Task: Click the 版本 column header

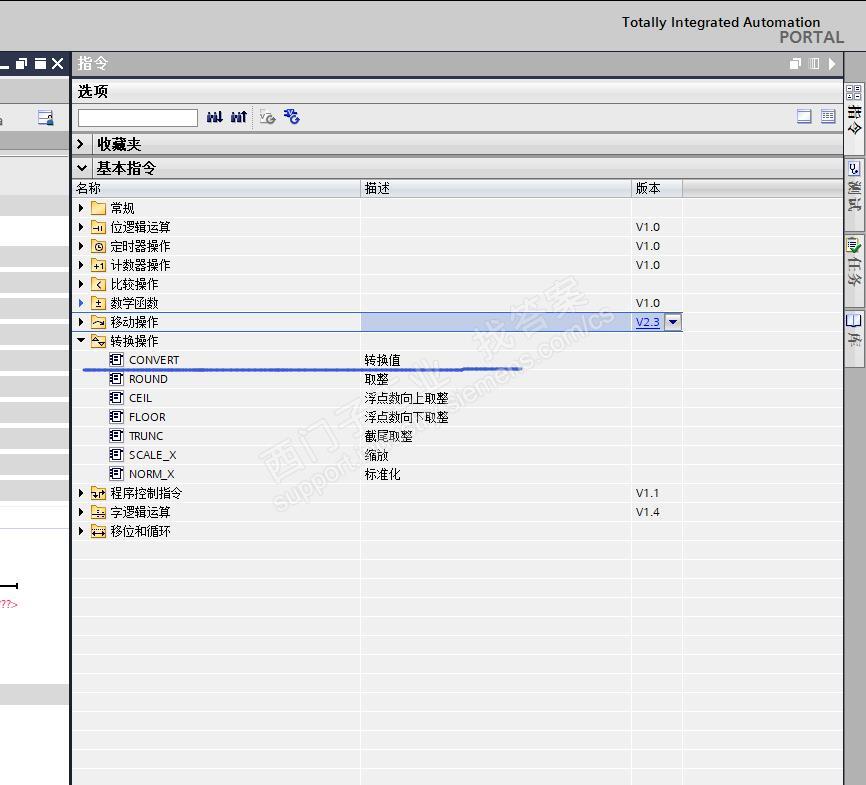Action: (657, 188)
